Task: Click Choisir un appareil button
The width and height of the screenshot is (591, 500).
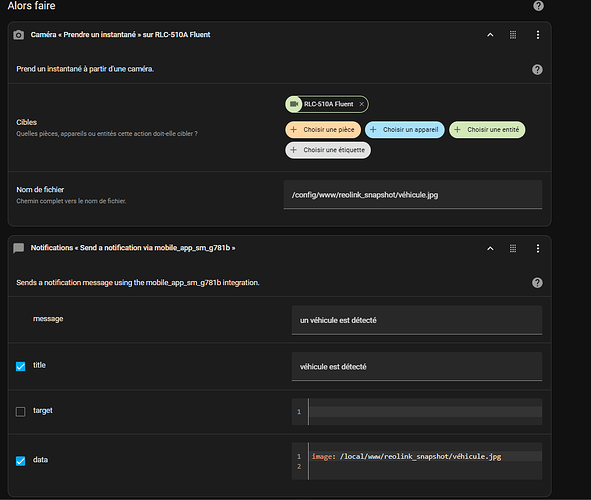Action: click(405, 130)
